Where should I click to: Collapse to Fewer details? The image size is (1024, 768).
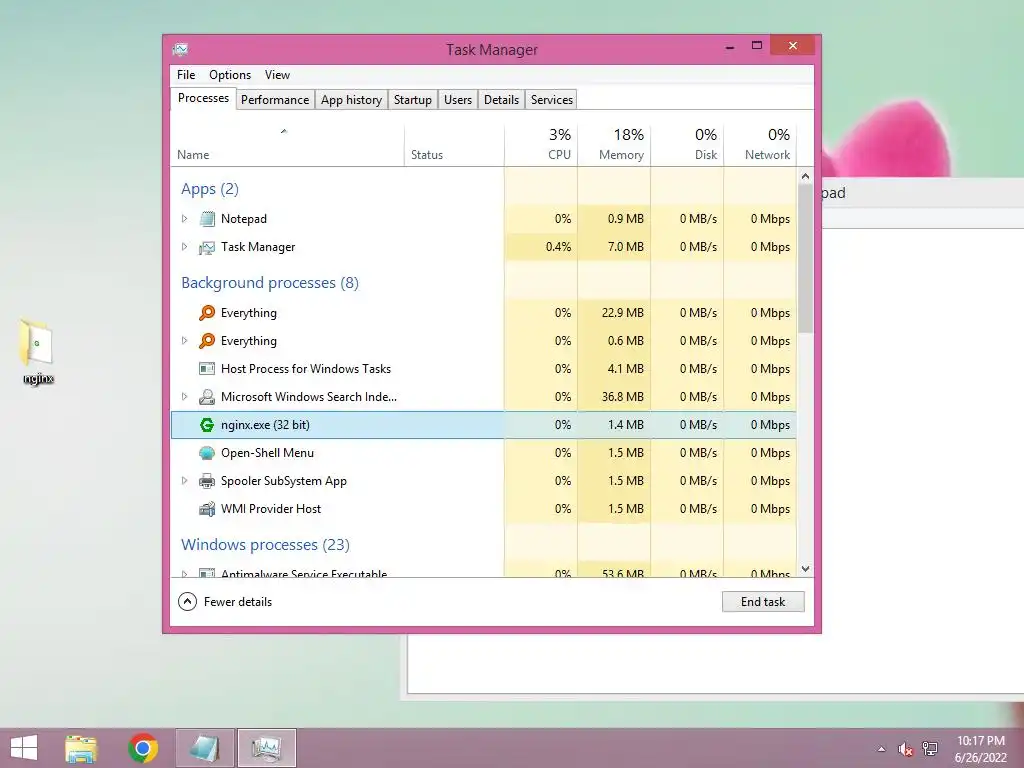(225, 601)
